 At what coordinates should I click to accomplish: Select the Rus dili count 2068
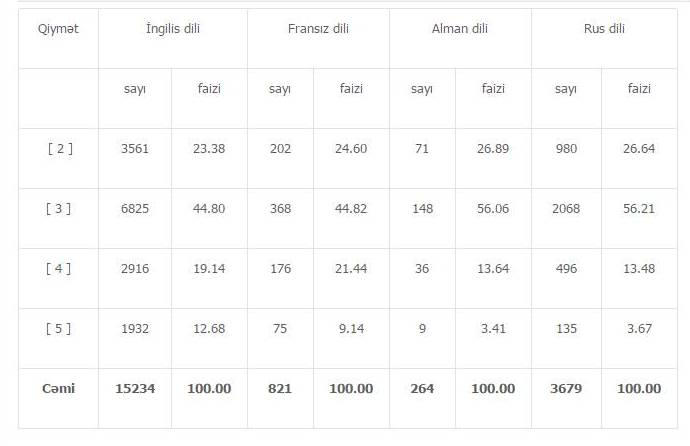click(566, 209)
